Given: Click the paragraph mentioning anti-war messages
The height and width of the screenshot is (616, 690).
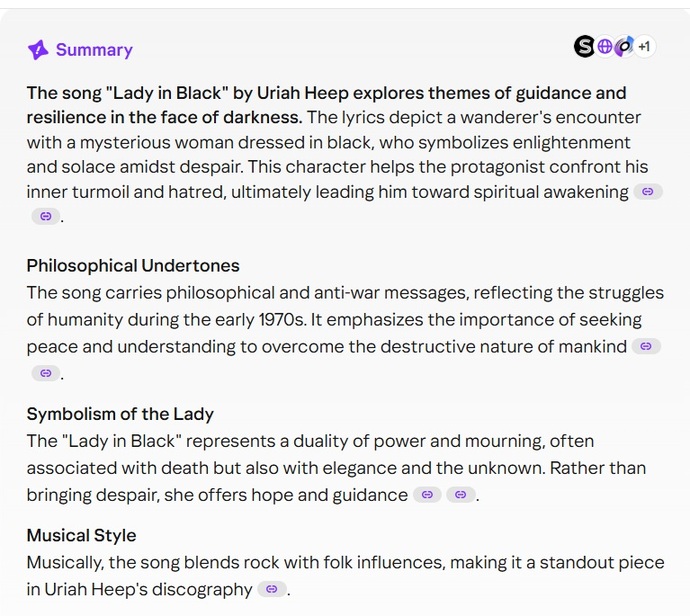Looking at the screenshot, I should [345, 333].
